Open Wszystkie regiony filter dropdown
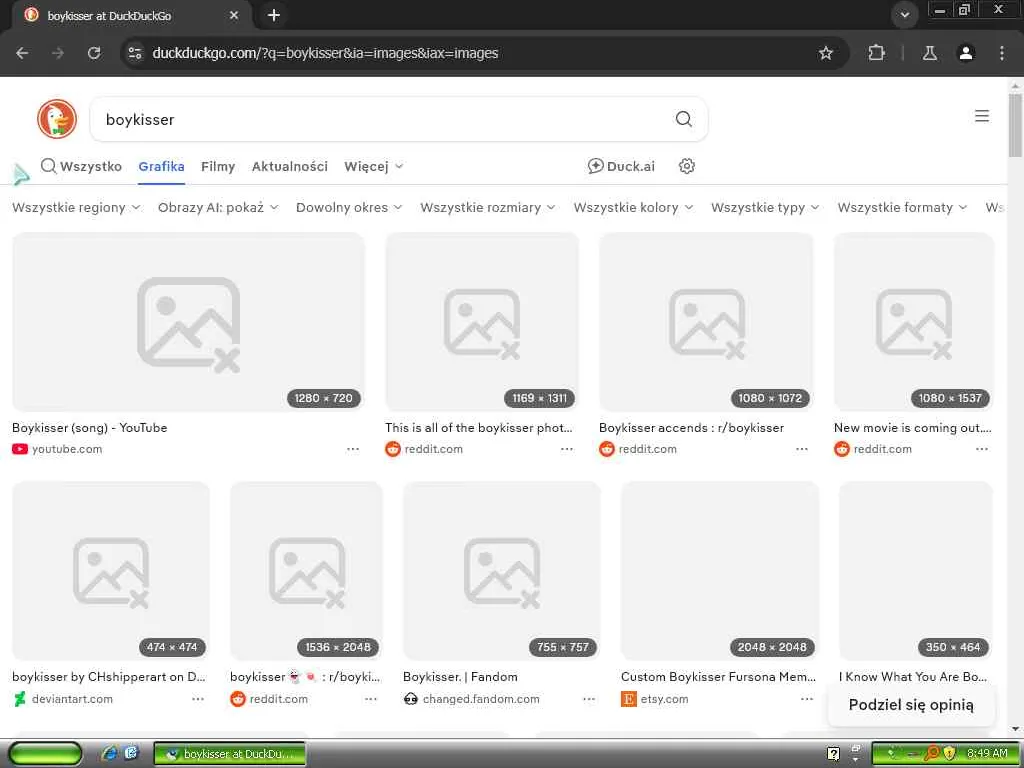1024x768 pixels. (x=76, y=207)
